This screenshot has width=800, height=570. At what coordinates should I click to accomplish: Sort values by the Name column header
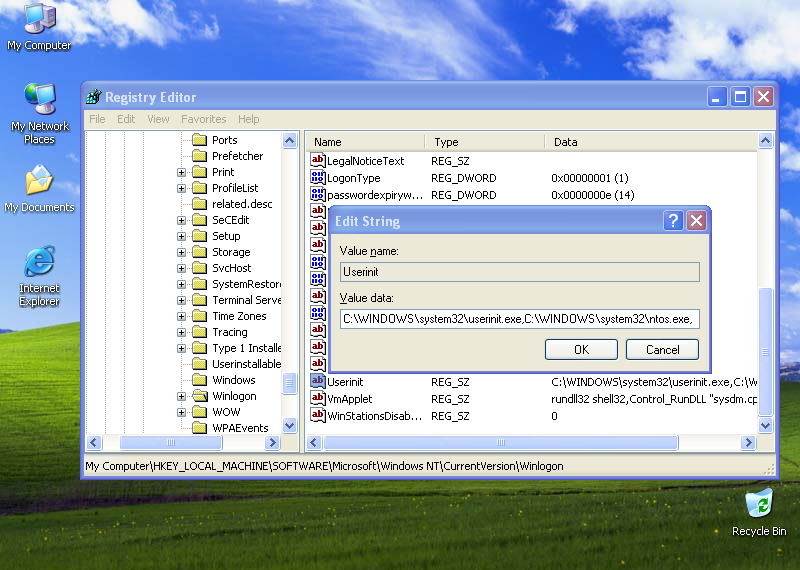click(365, 142)
